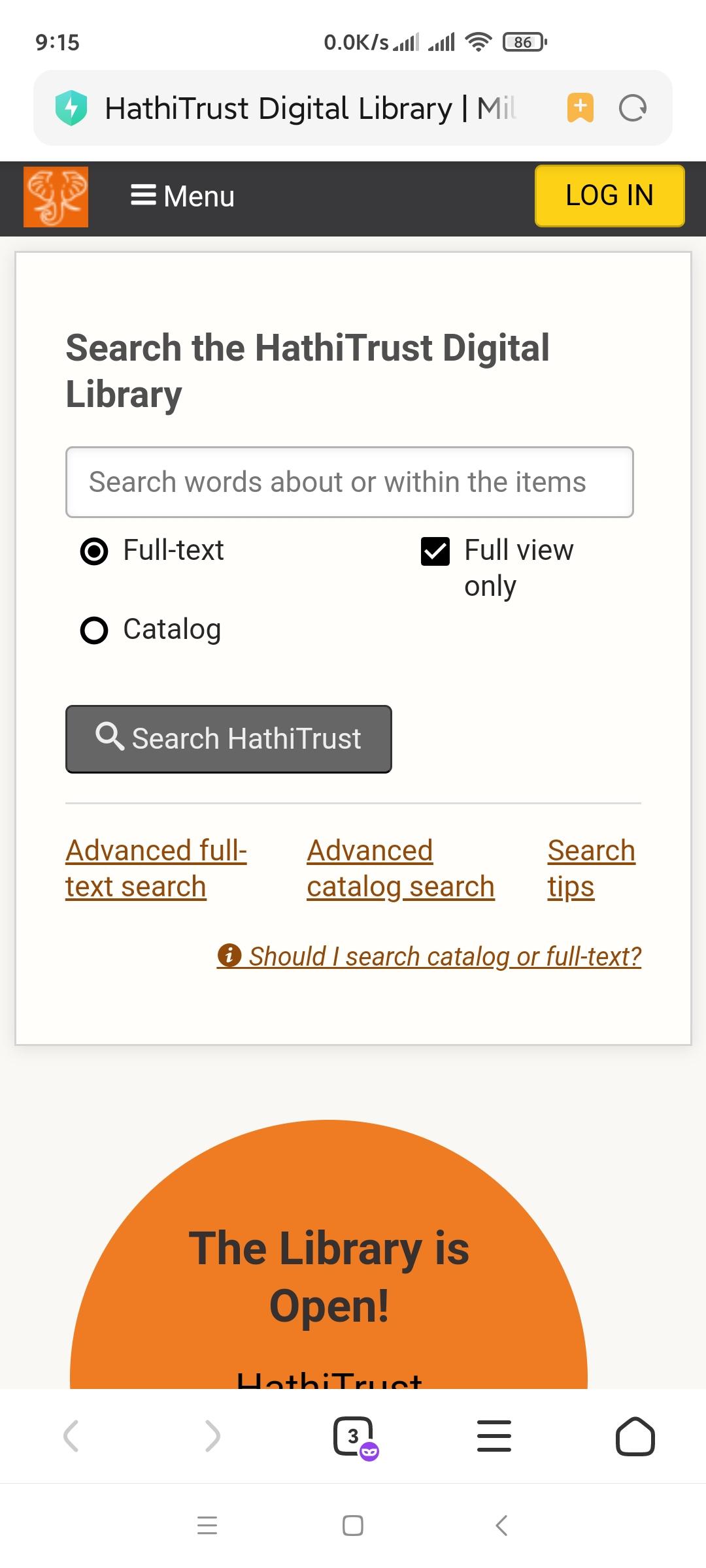Open Advanced catalog search link
Screen dimensions: 706x1568
point(400,868)
